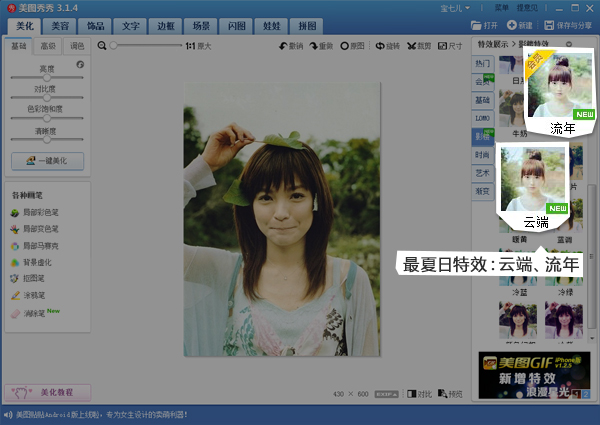The width and height of the screenshot is (600, 425).
Task: Click the 保存与分享 save icon
Action: (x=549, y=26)
